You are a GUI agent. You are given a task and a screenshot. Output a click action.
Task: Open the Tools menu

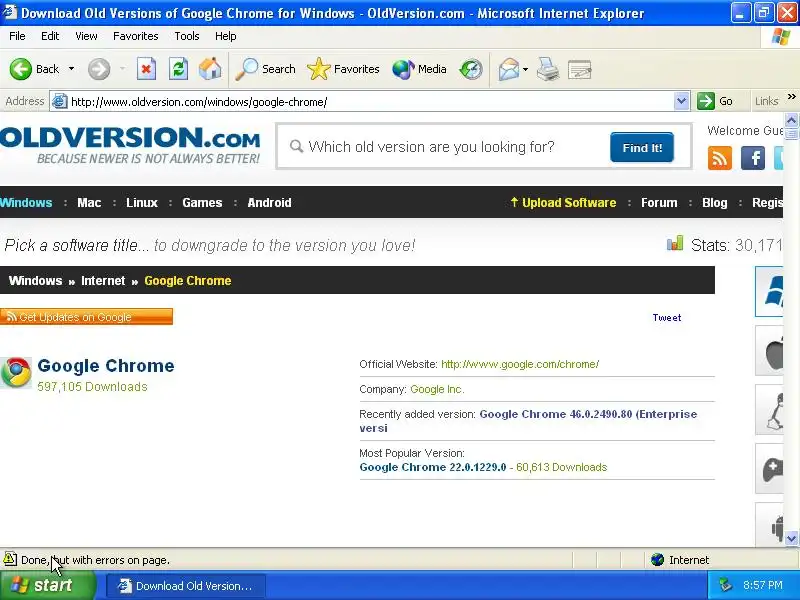click(187, 36)
